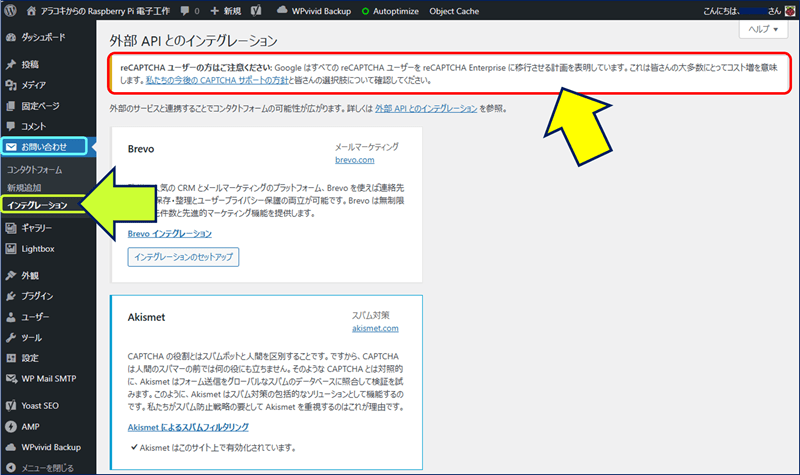The width and height of the screenshot is (800, 475).
Task: Open the akismet.com link
Action: (x=375, y=328)
